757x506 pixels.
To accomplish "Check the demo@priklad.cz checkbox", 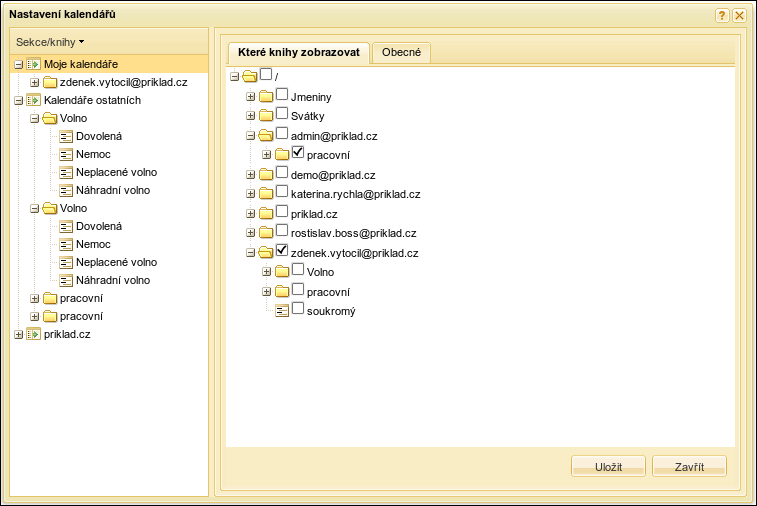I will coord(282,172).
